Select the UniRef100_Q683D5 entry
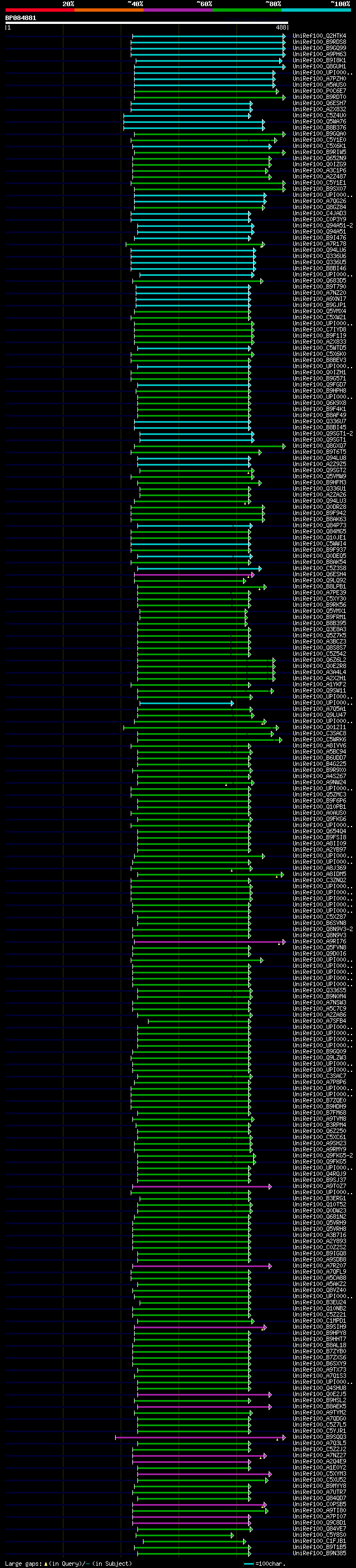 coord(319,280)
